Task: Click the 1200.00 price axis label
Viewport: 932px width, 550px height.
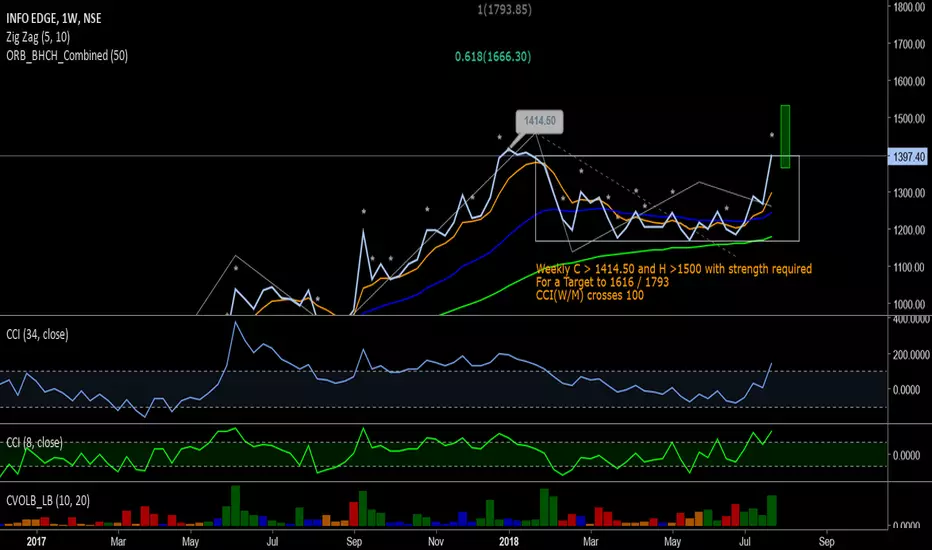Action: coord(909,230)
